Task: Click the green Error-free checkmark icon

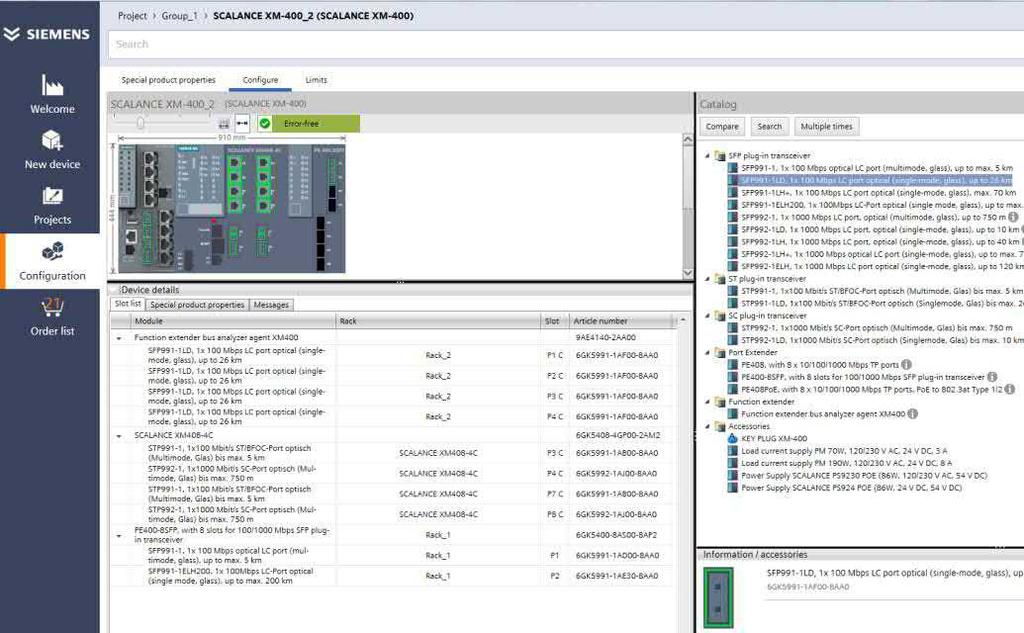Action: click(264, 123)
